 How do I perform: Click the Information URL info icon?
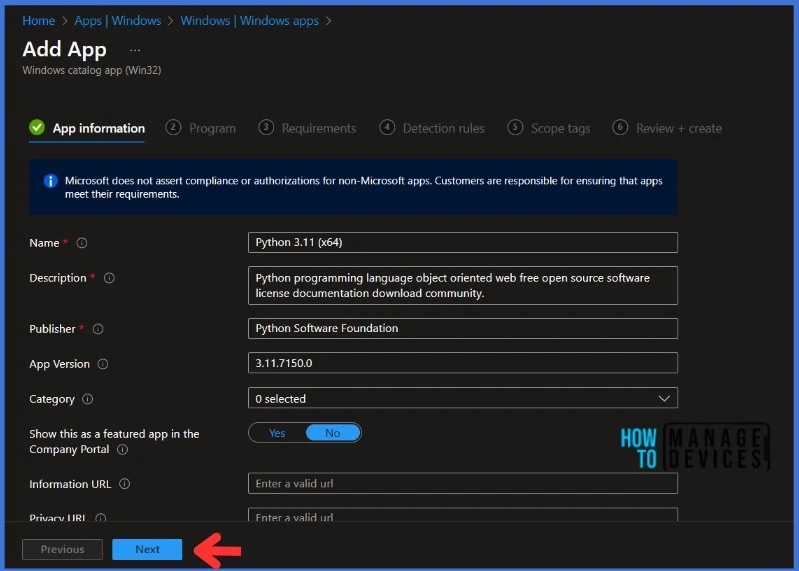pyautogui.click(x=124, y=484)
